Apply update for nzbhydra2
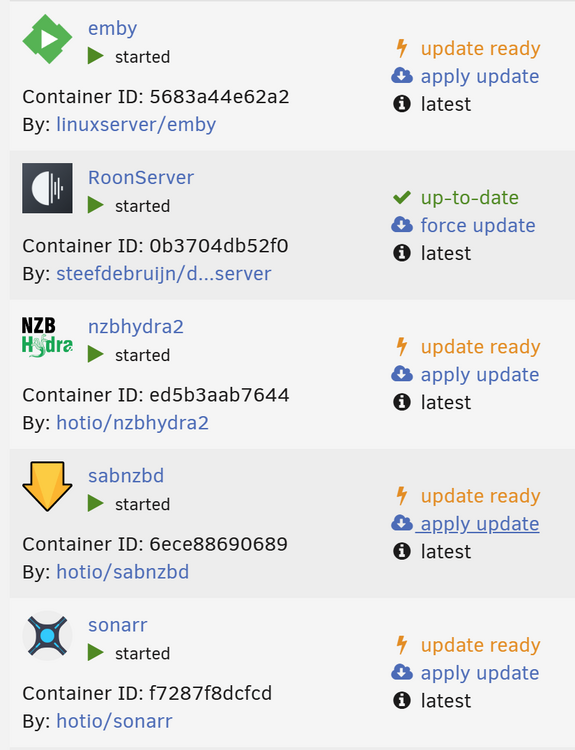Screen dimensions: 575x750 [480, 375]
